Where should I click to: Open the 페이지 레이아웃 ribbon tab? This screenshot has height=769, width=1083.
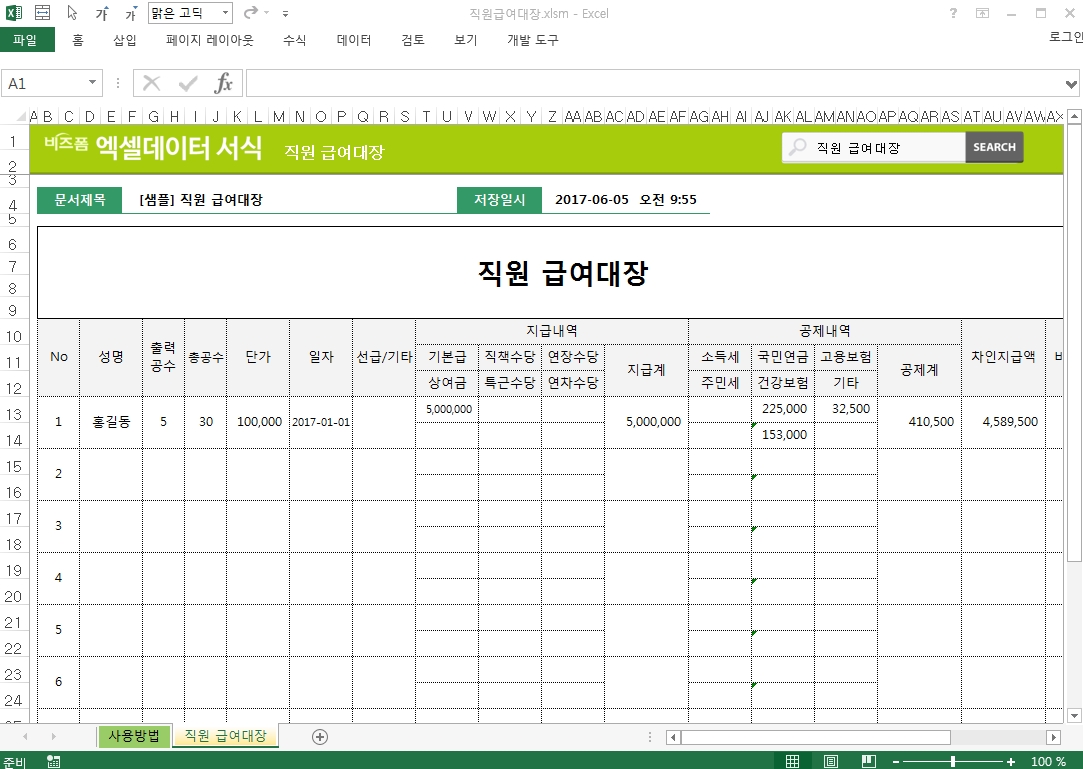pyautogui.click(x=209, y=40)
